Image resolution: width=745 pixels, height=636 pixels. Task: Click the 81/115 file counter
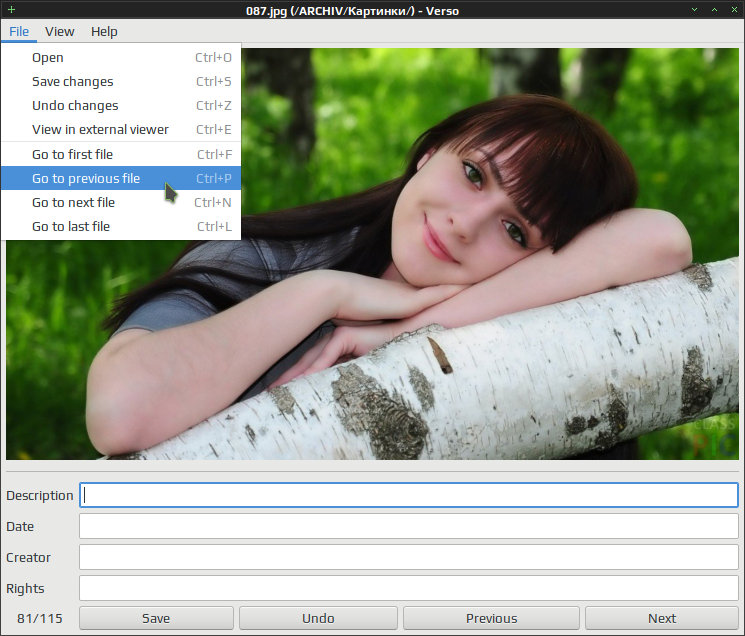pos(40,618)
